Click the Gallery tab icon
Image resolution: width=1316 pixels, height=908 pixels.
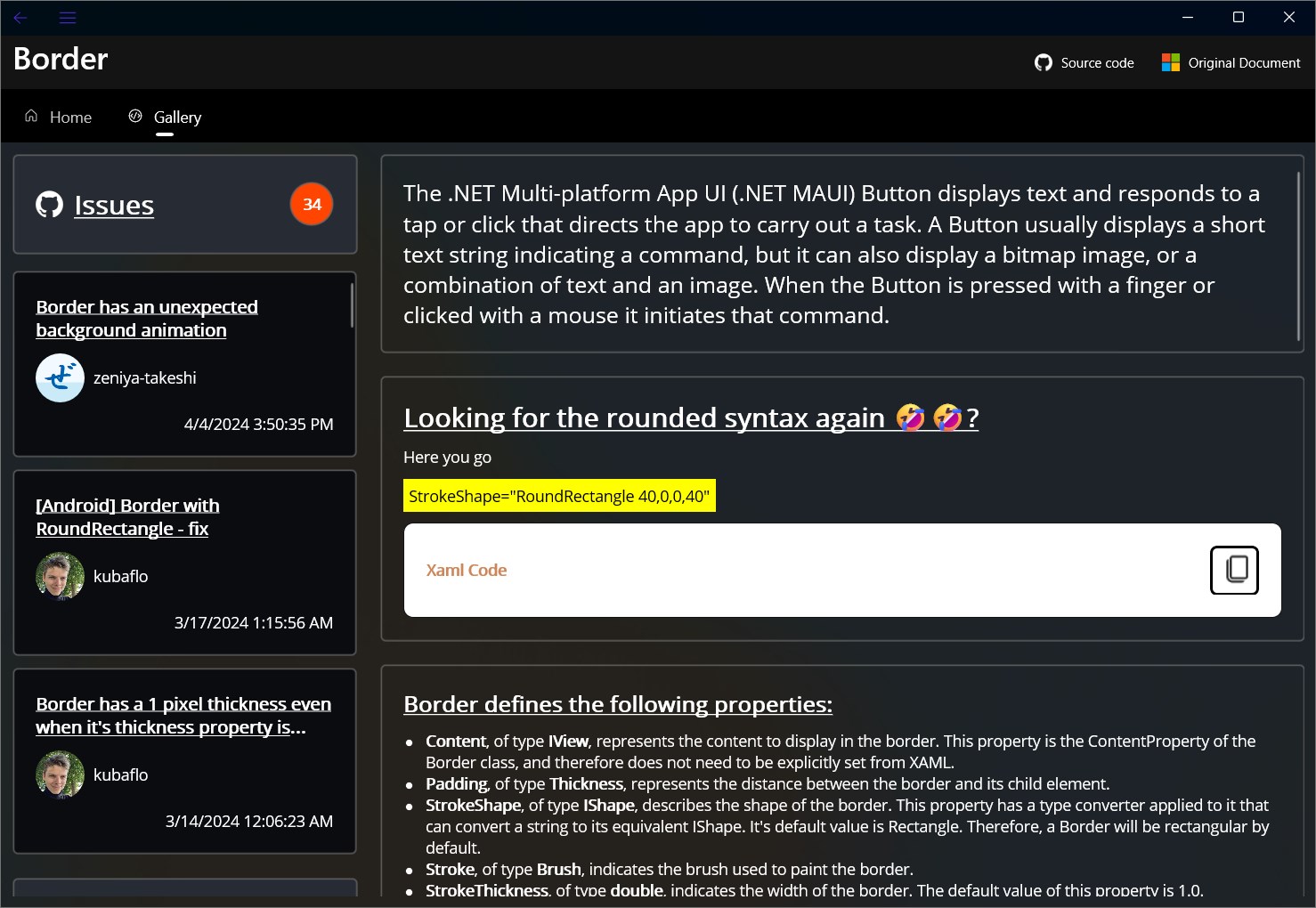[135, 116]
